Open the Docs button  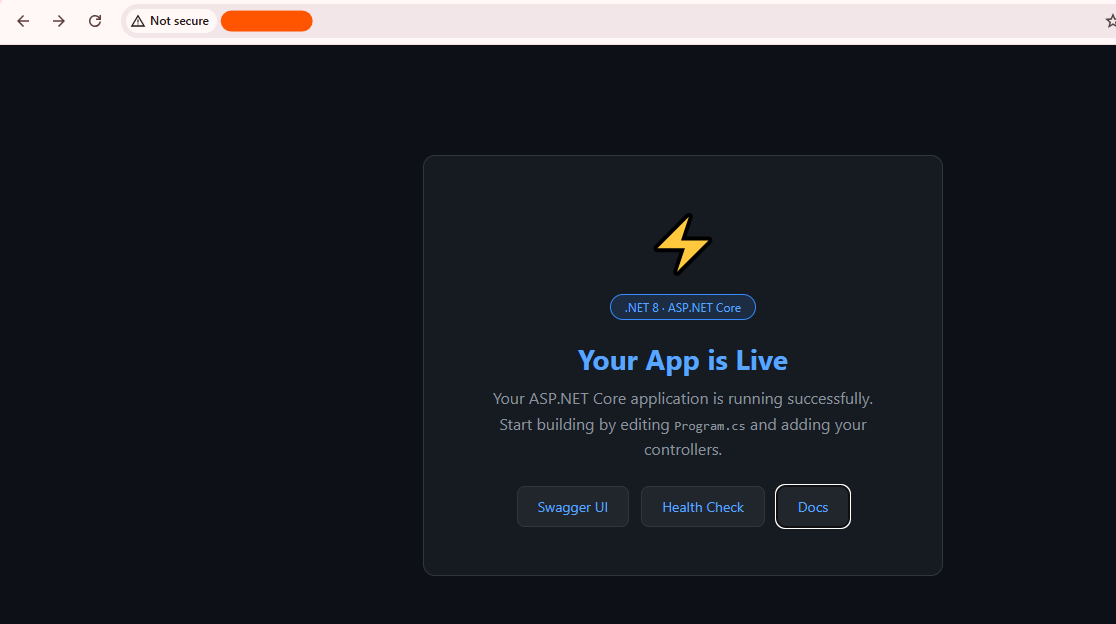(813, 507)
